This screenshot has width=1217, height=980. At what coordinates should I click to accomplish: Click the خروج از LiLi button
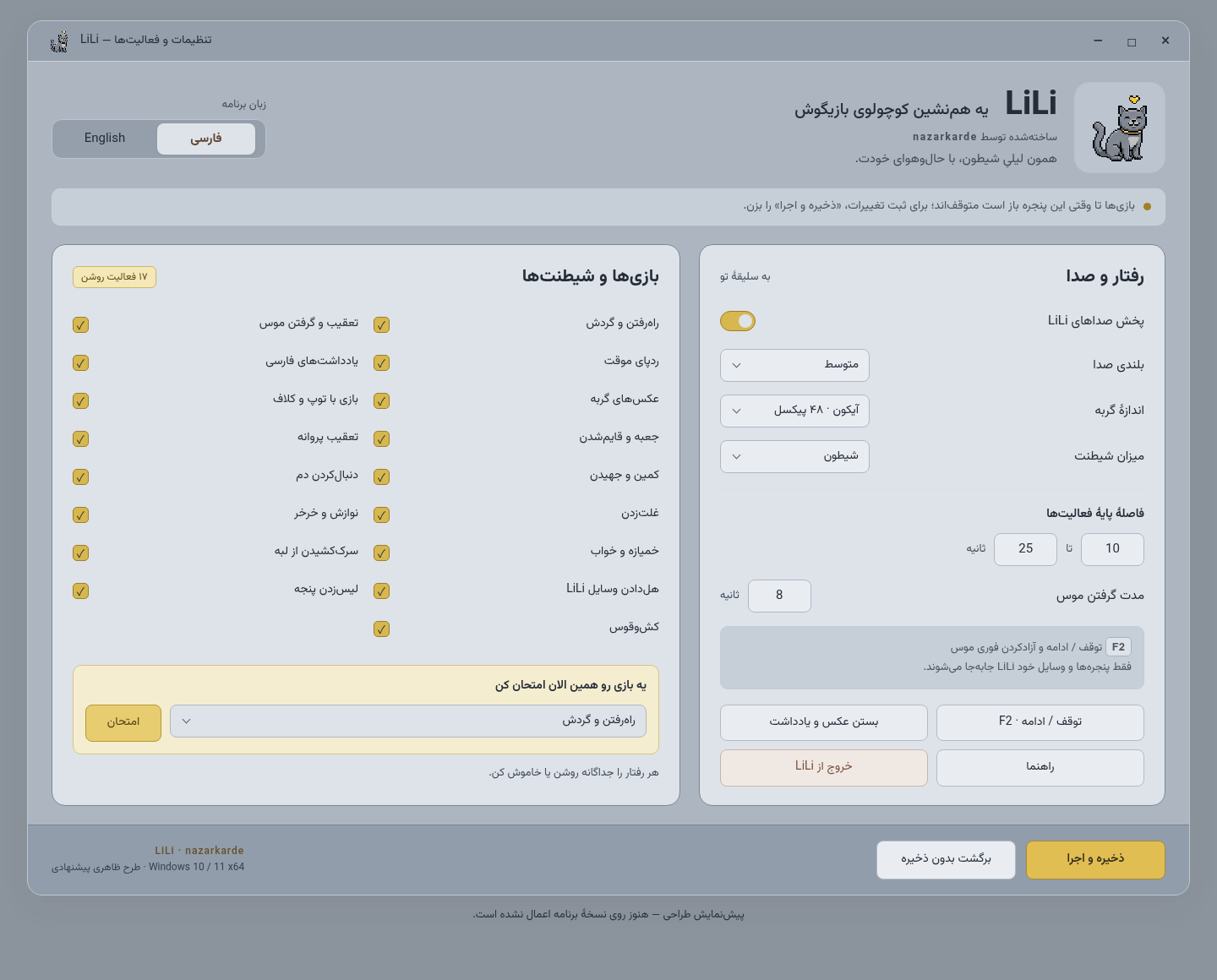823,767
